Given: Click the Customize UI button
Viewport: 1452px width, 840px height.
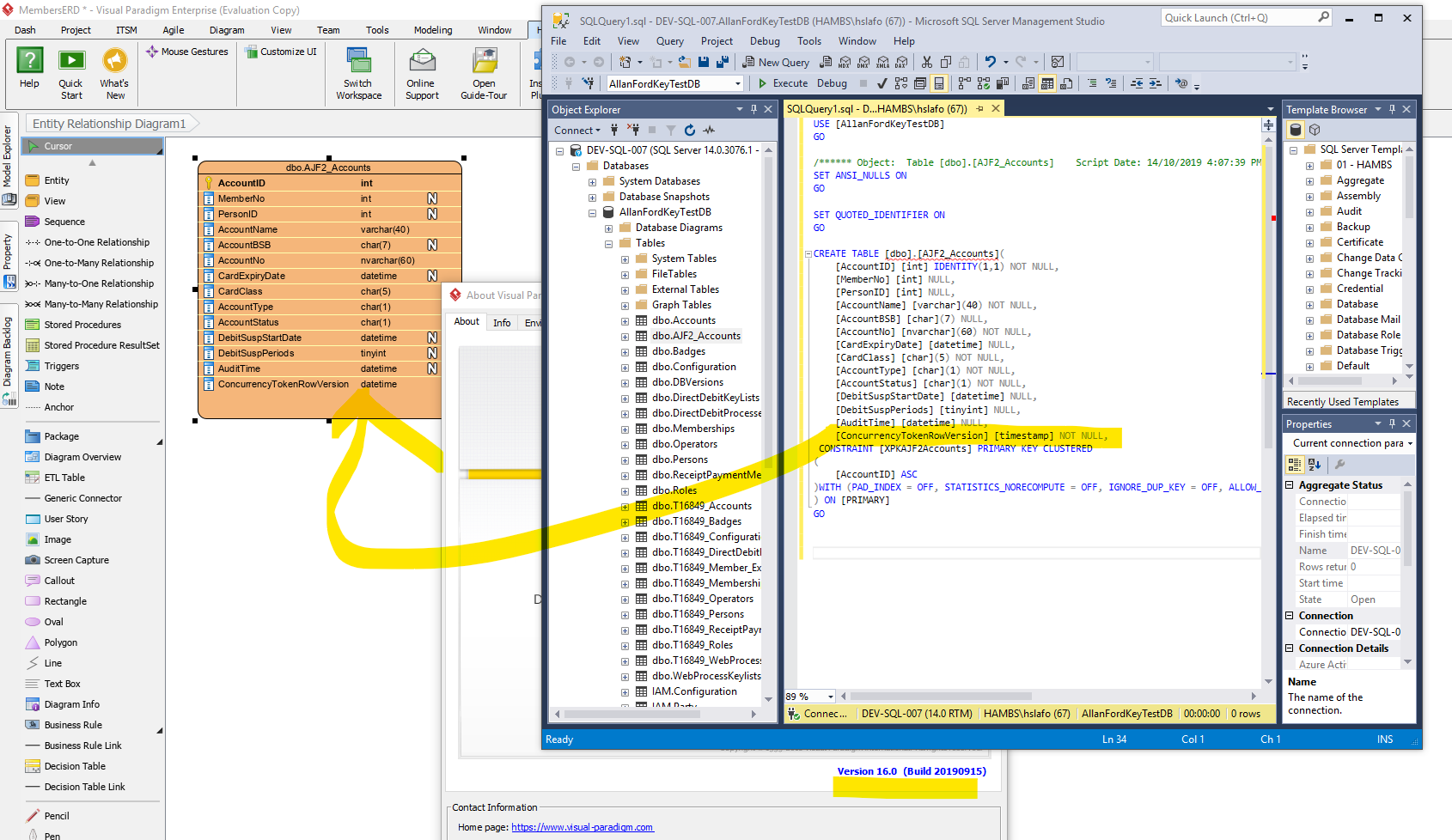Looking at the screenshot, I should click(281, 52).
